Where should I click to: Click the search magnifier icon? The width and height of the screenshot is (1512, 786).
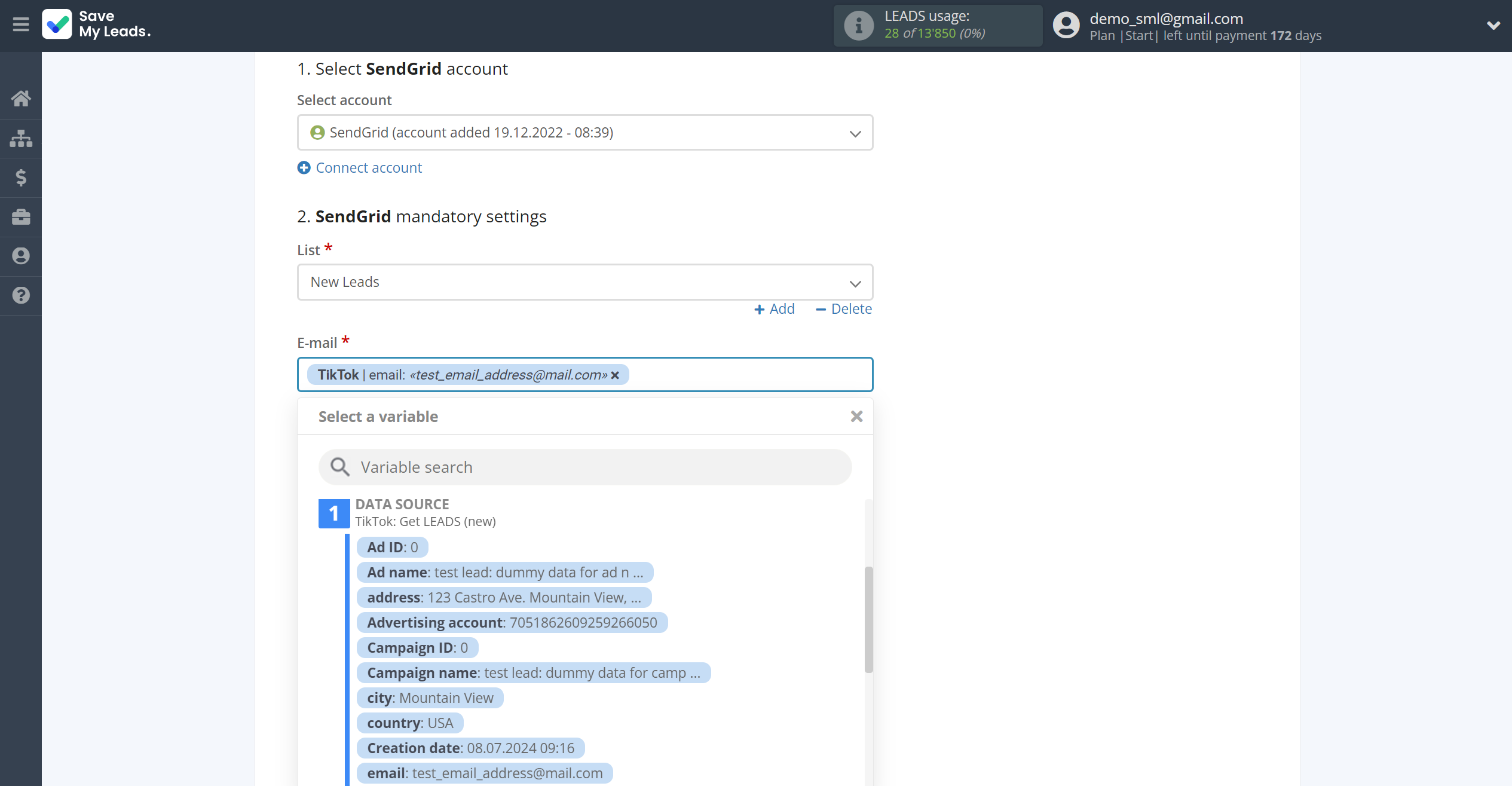340,467
